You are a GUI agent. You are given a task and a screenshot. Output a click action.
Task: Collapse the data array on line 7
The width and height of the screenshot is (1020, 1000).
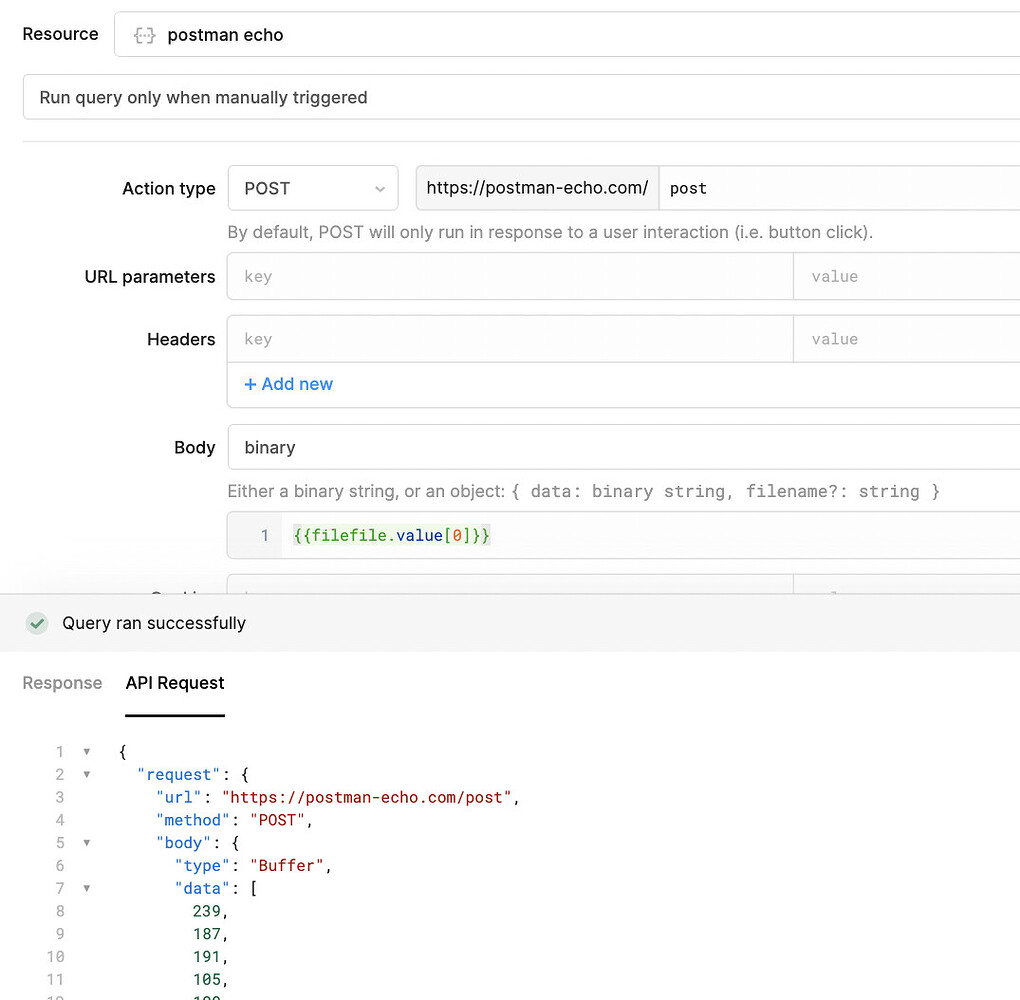pos(87,888)
